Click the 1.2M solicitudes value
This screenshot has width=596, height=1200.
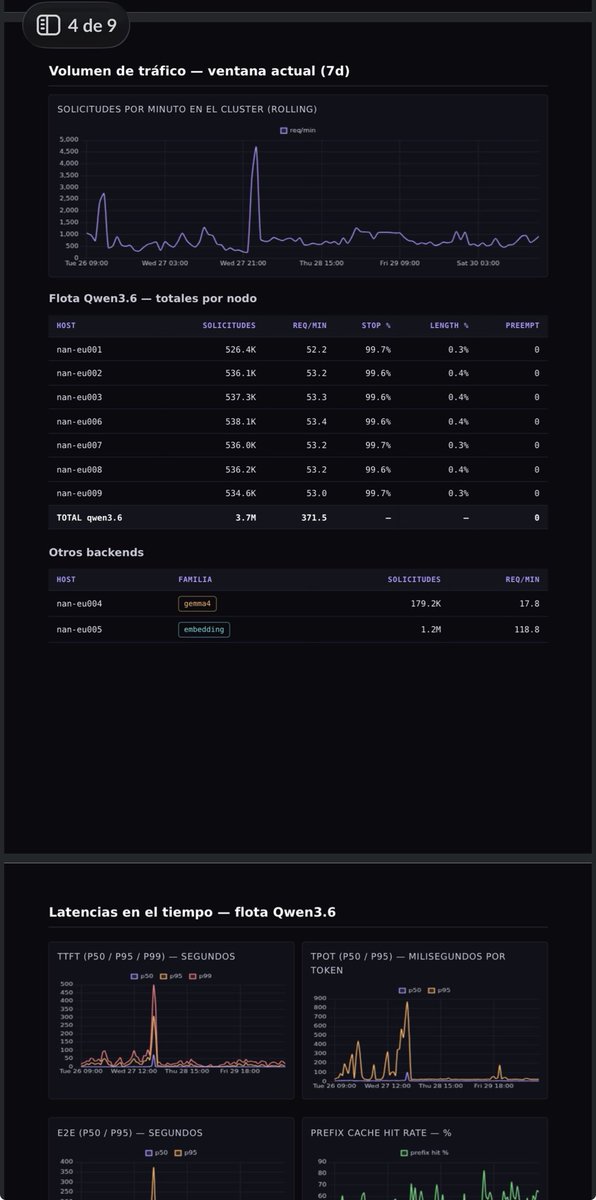(x=430, y=630)
